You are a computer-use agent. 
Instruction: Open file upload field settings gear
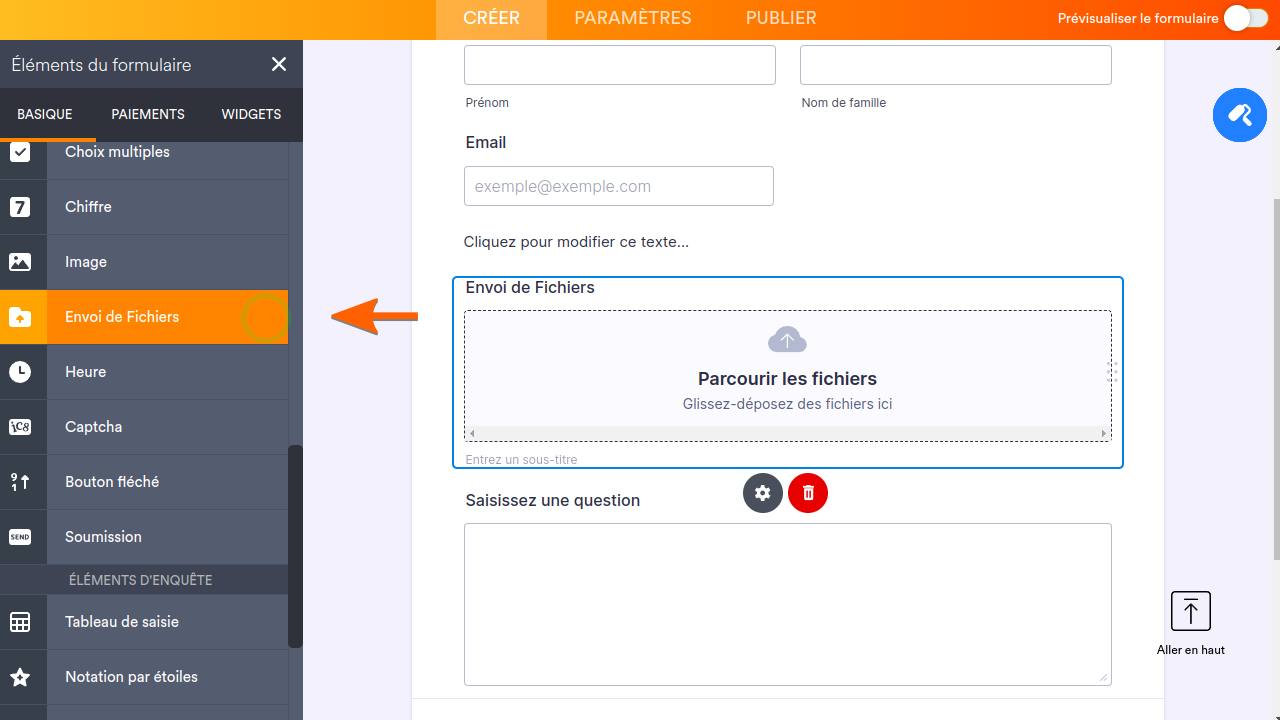pyautogui.click(x=763, y=493)
